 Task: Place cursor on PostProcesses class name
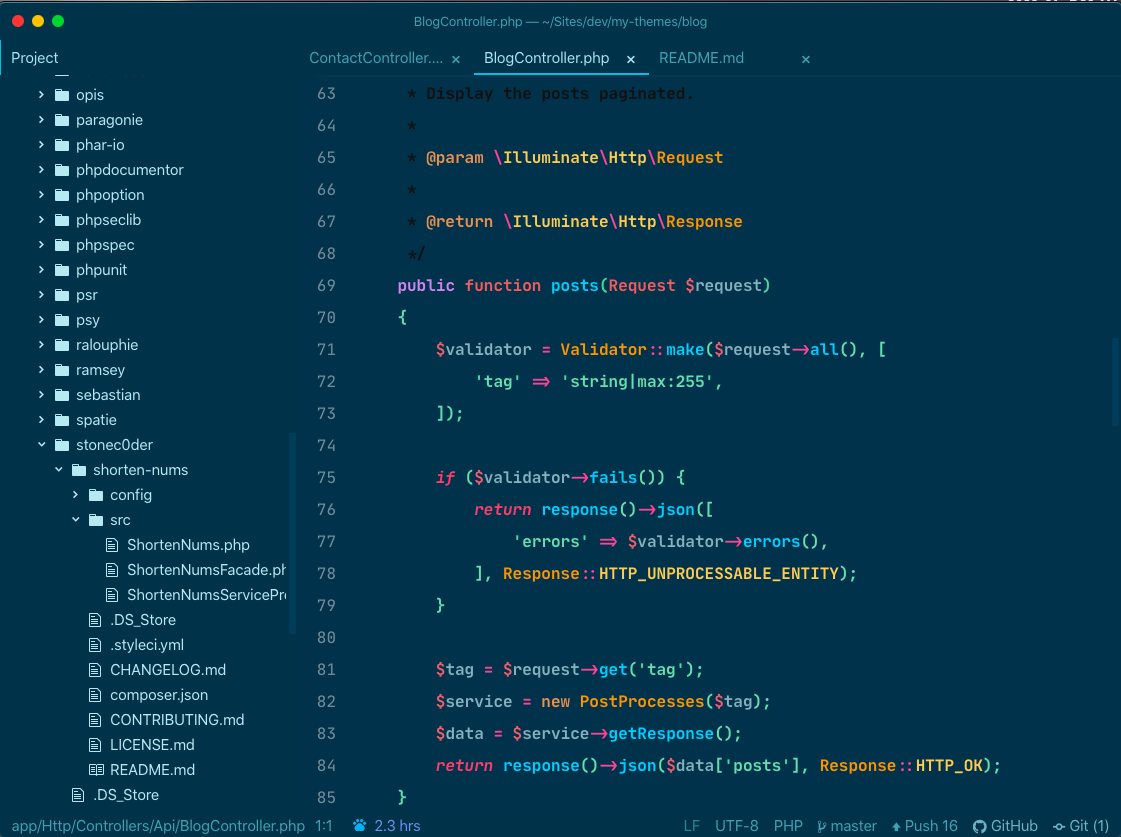point(641,702)
